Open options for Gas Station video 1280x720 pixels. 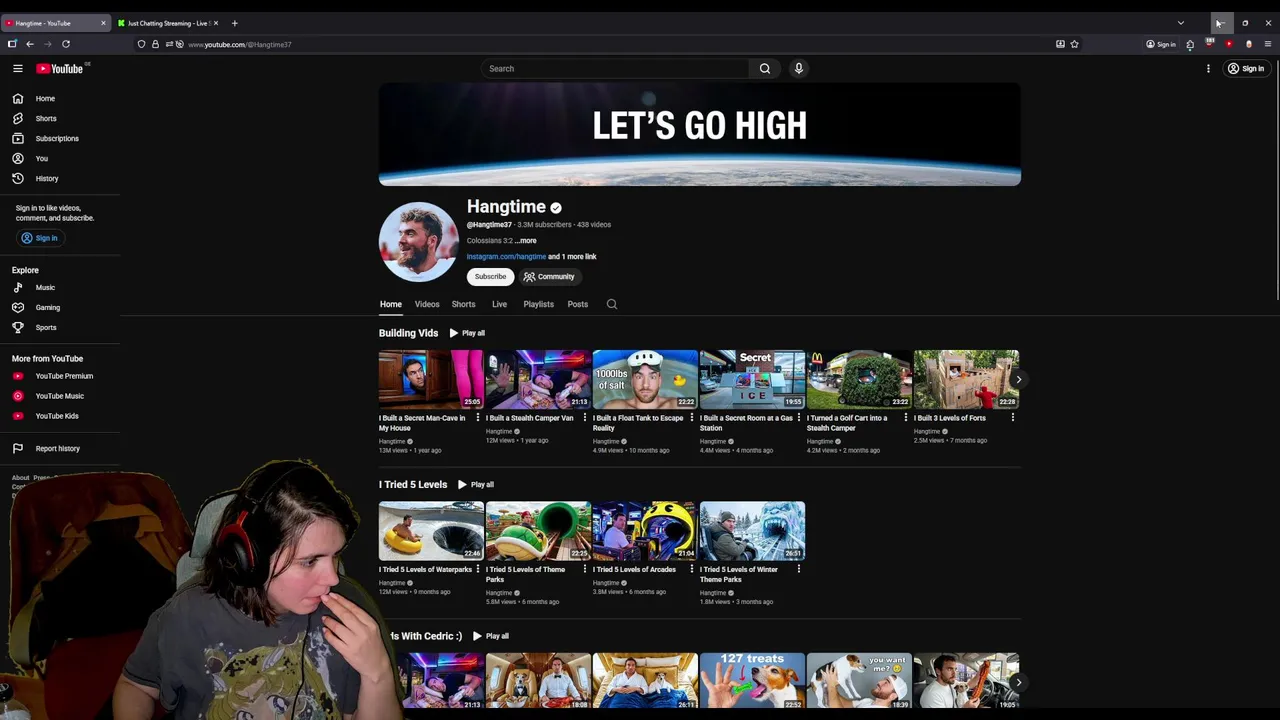(x=799, y=417)
